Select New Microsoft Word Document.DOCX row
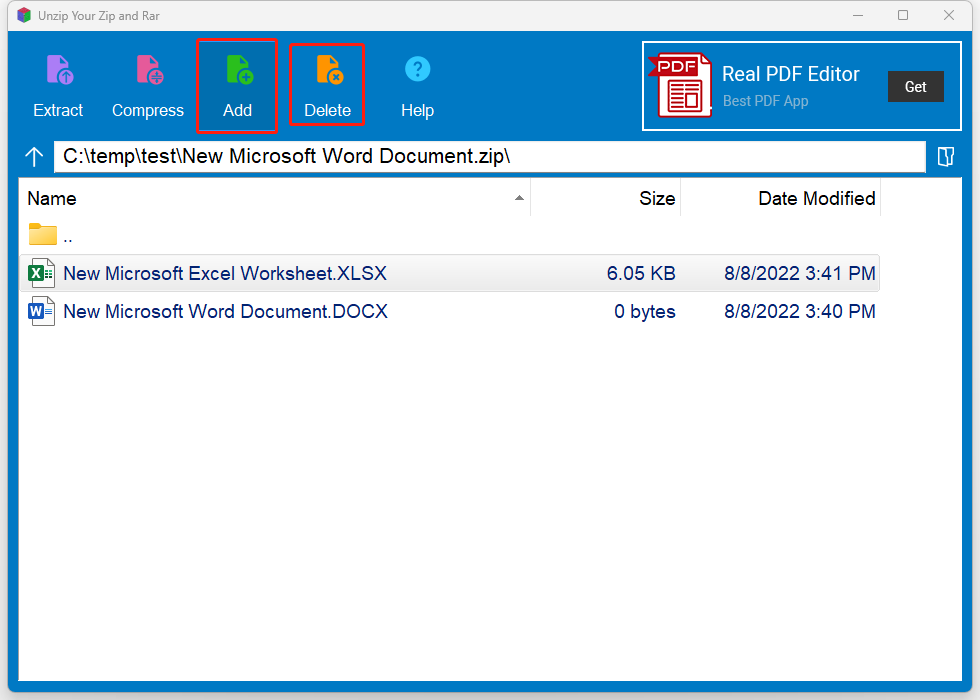This screenshot has height=700, width=980. point(225,311)
